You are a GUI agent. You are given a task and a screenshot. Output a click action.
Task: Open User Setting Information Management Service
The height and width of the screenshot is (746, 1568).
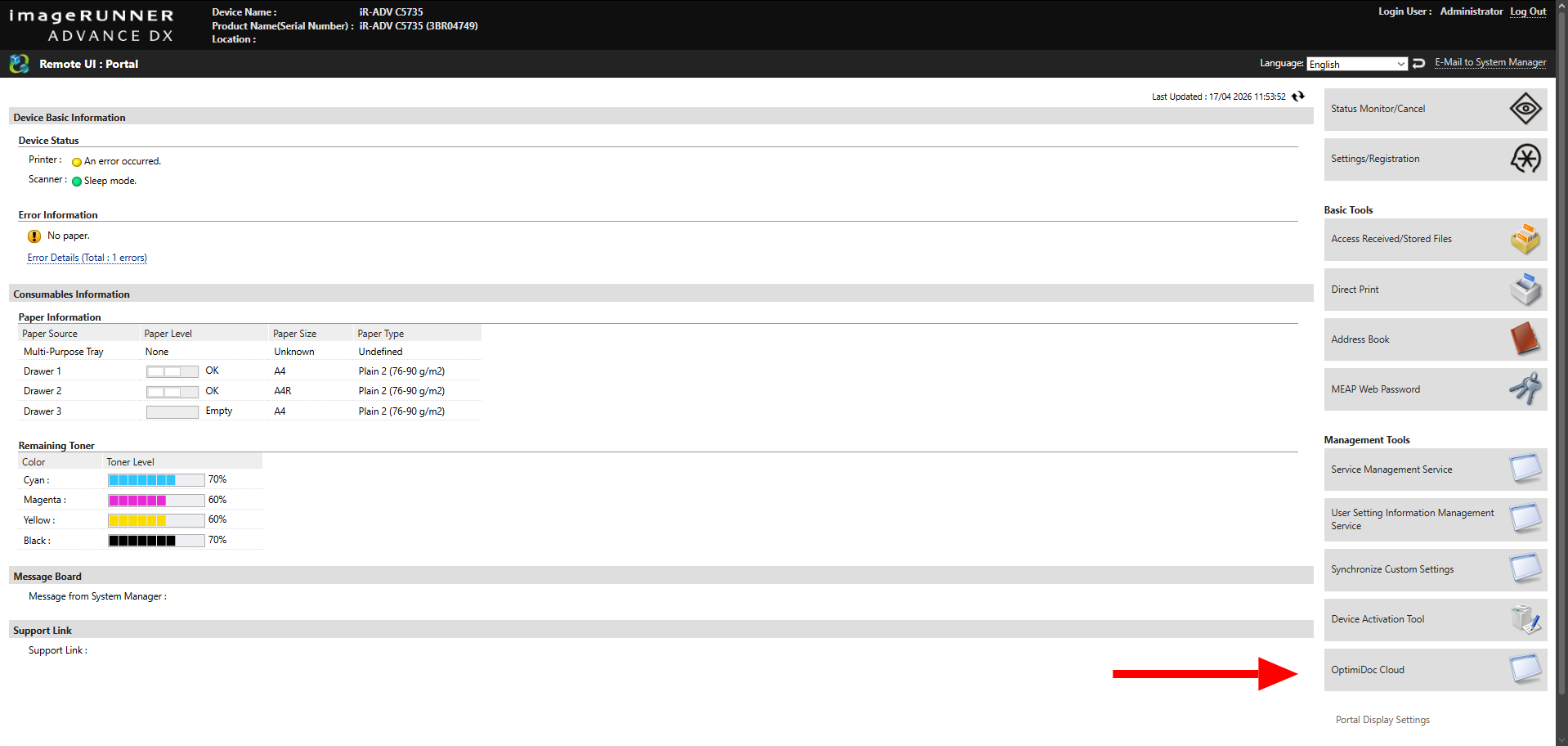click(x=1436, y=519)
